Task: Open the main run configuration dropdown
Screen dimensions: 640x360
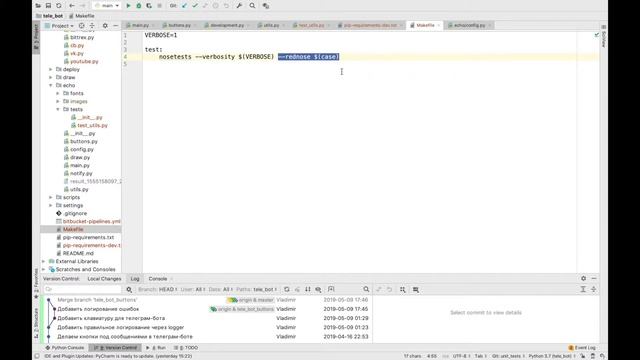Action: pyautogui.click(x=106, y=6)
